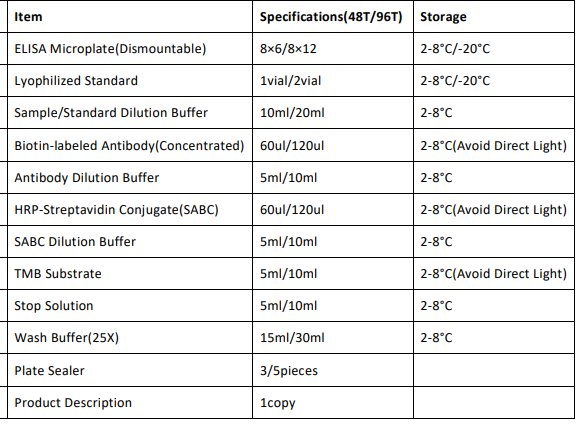Select the 15ml/30ml specification value
Viewport: 579px width, 425px height.
292,337
